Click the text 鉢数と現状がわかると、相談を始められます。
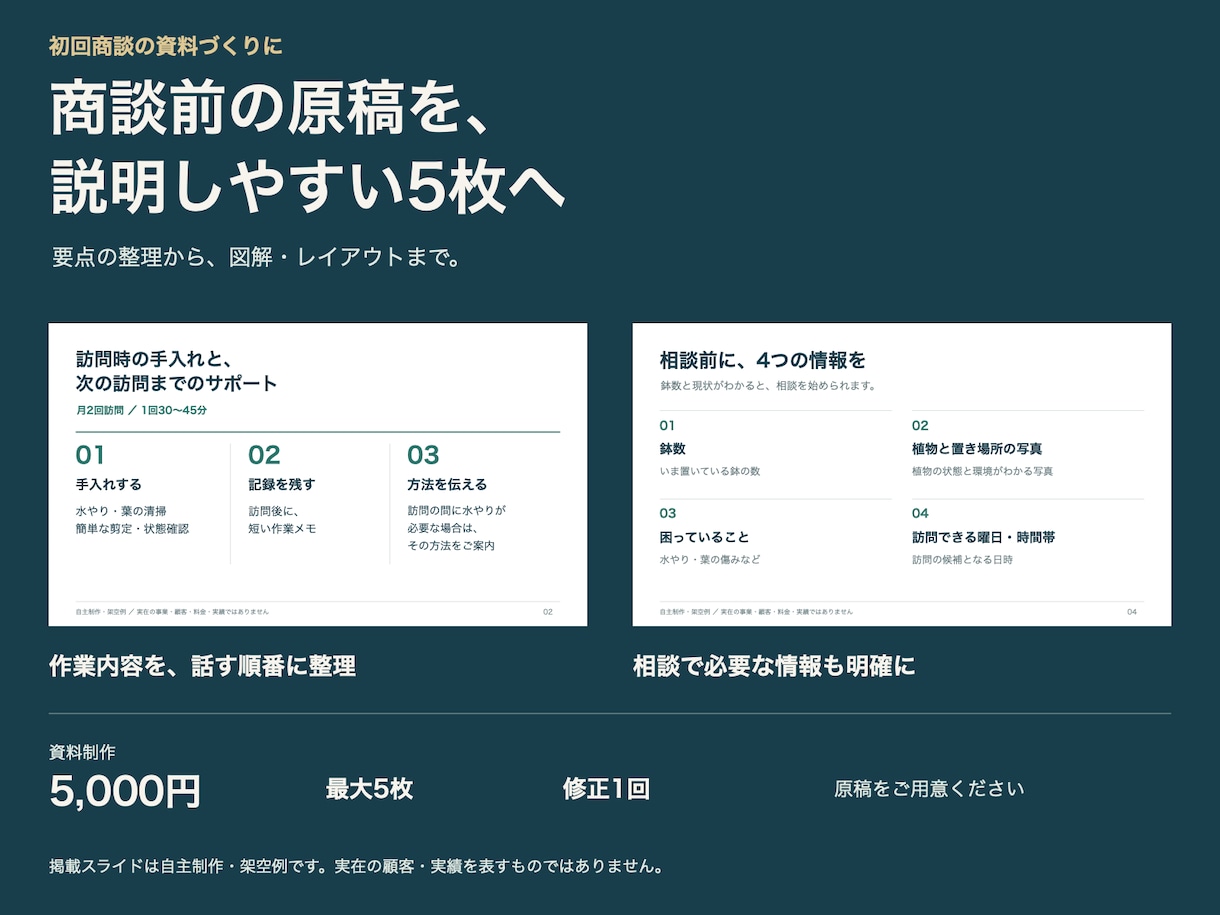 point(768,385)
